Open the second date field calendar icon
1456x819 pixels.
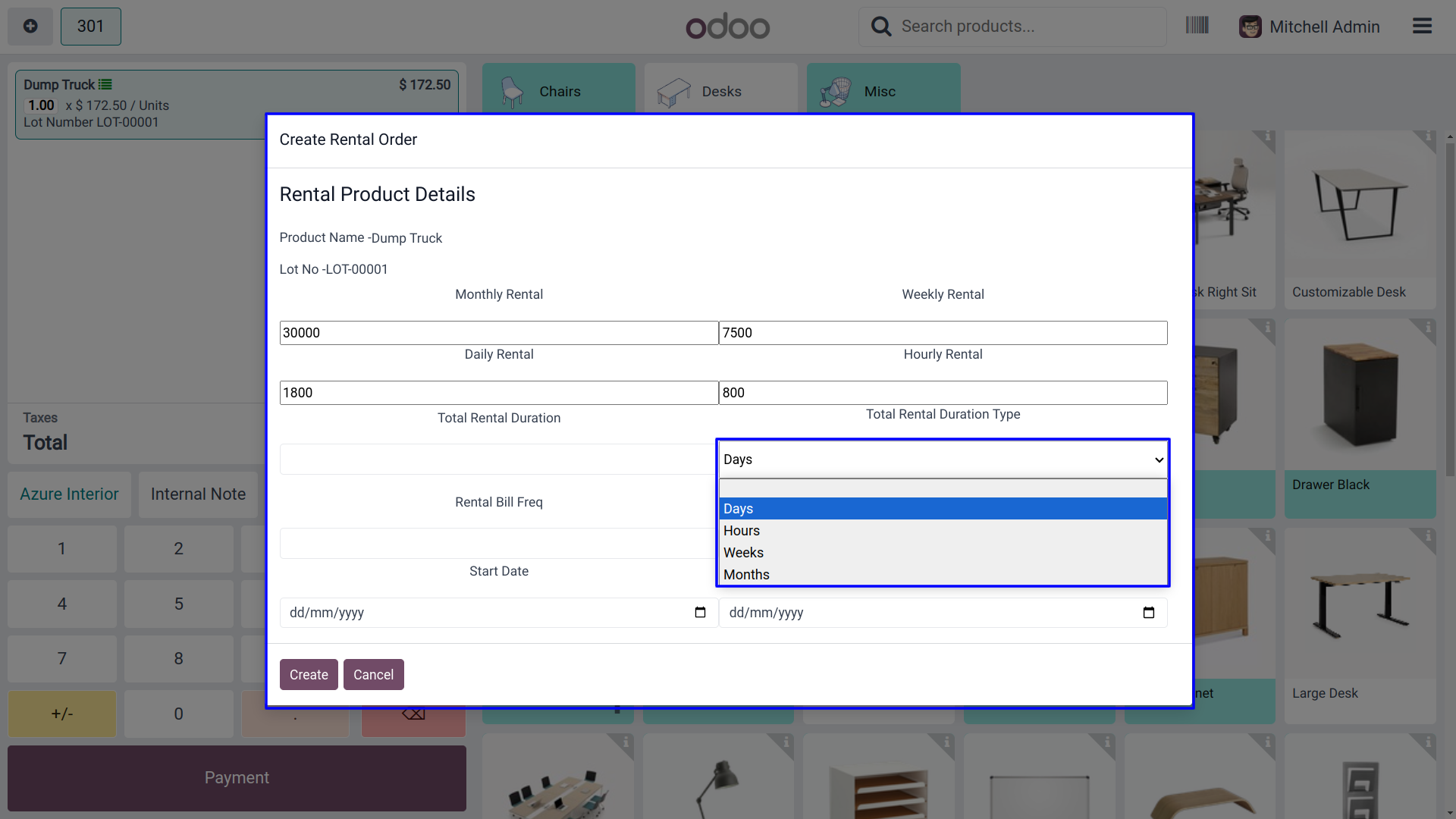[x=1148, y=613]
